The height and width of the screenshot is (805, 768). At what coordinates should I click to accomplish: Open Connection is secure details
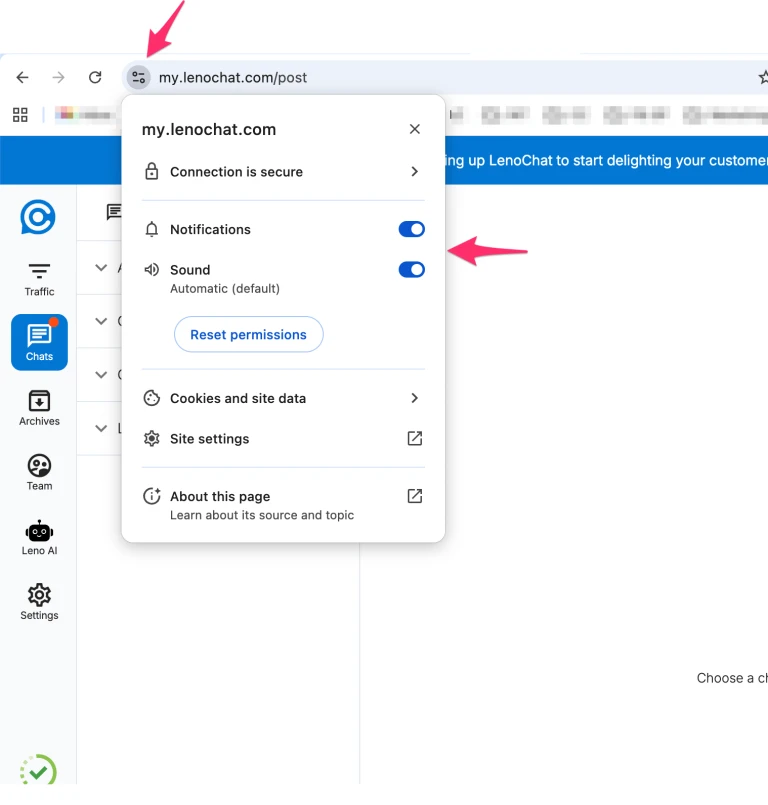coord(283,171)
